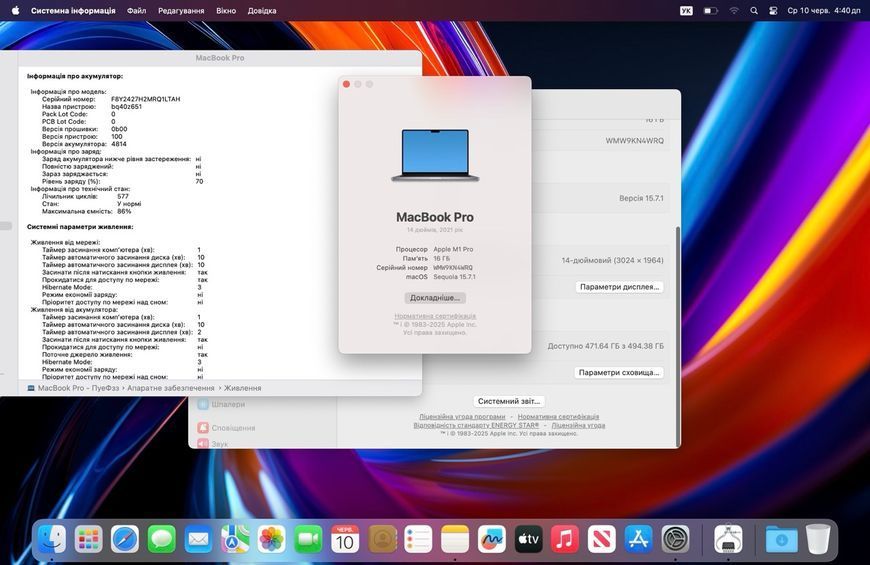Viewport: 870px width, 565px height.
Task: Click the УК input source menu bar icon
Action: coord(686,11)
